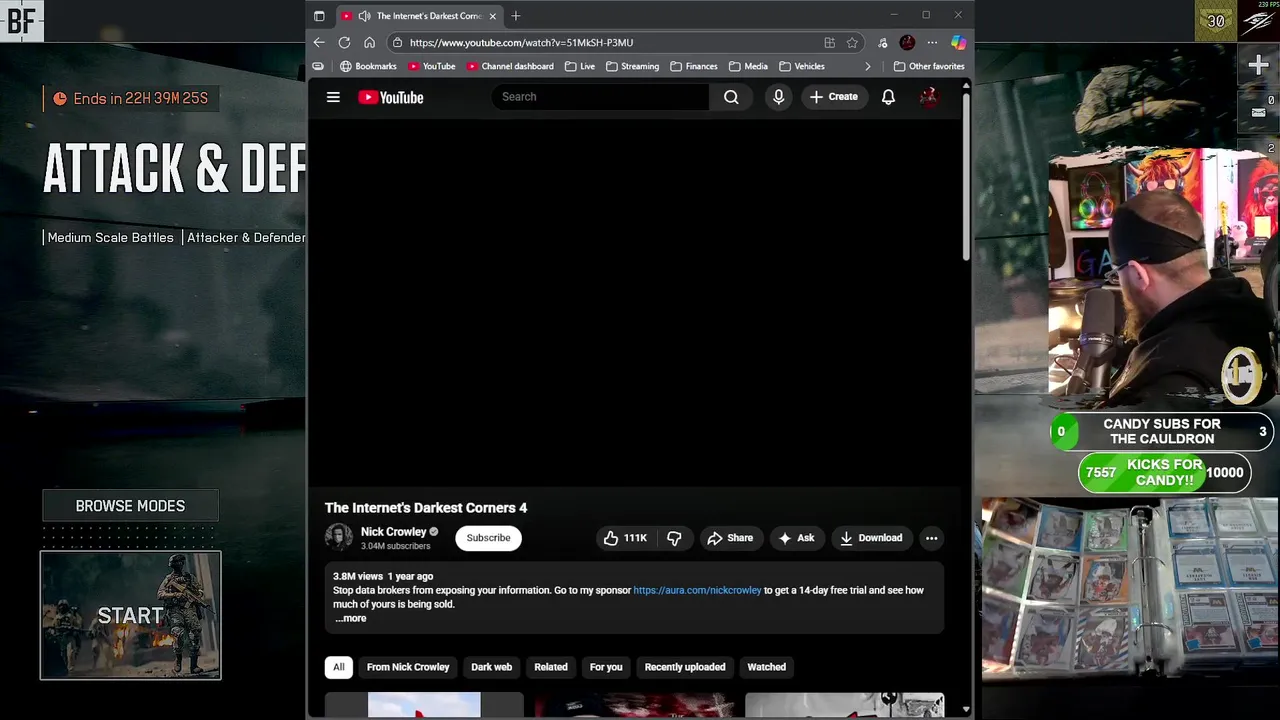Click the search magnifier button
1280x720 pixels.
(731, 97)
